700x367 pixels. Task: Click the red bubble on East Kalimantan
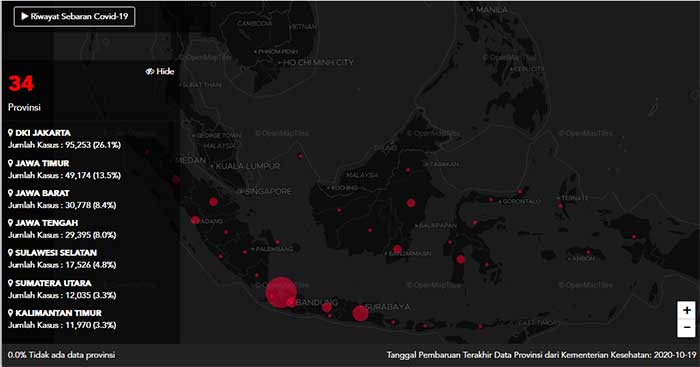(411, 203)
